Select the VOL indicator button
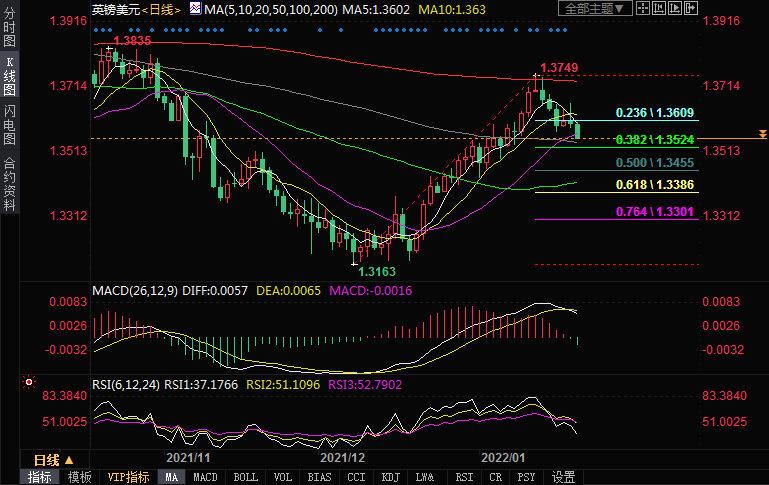The height and width of the screenshot is (485, 769). click(282, 477)
